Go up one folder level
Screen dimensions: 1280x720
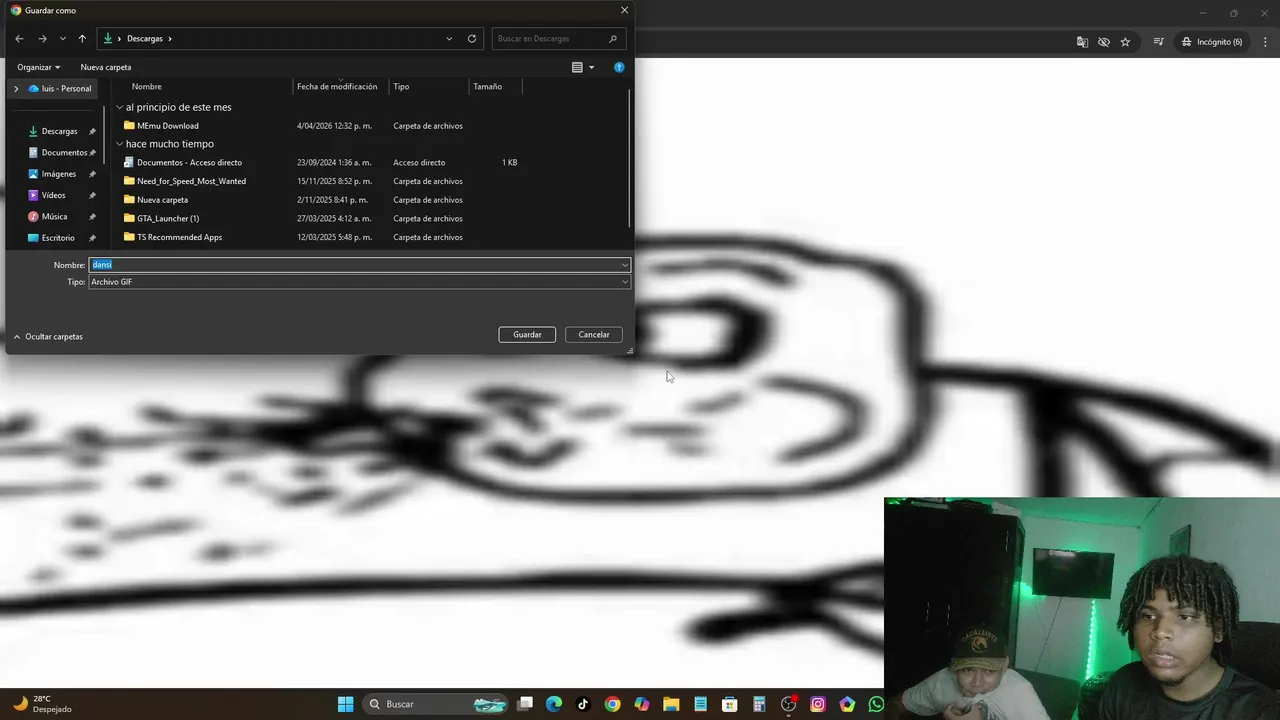click(82, 39)
